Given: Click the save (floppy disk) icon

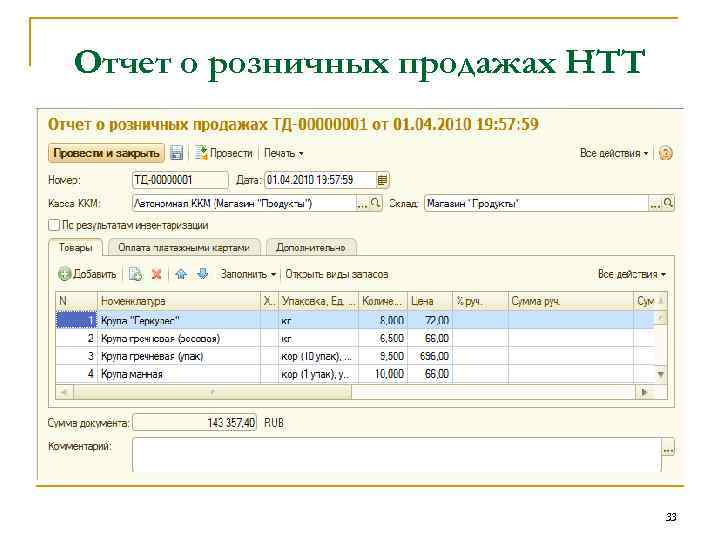Looking at the screenshot, I should pos(176,153).
